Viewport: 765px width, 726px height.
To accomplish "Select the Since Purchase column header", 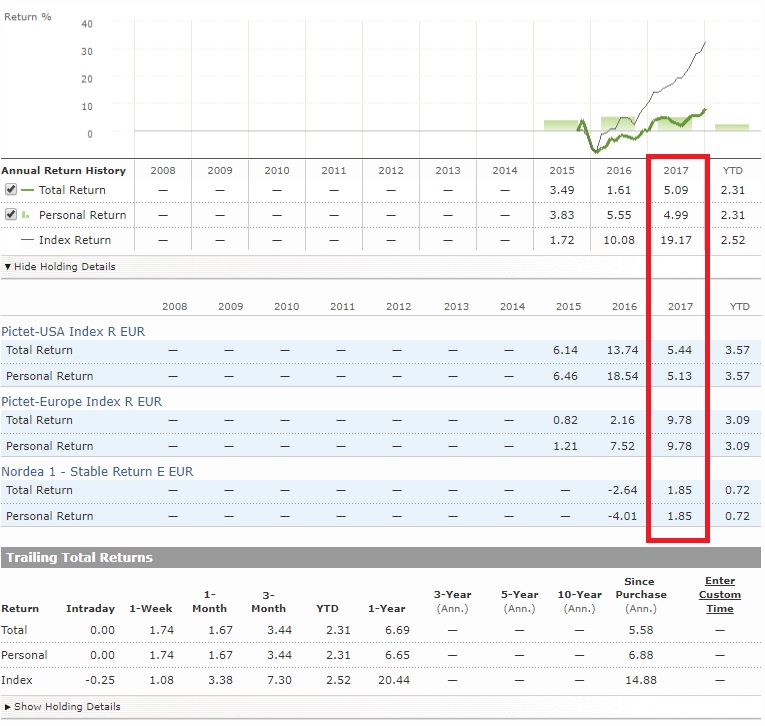I will point(639,594).
